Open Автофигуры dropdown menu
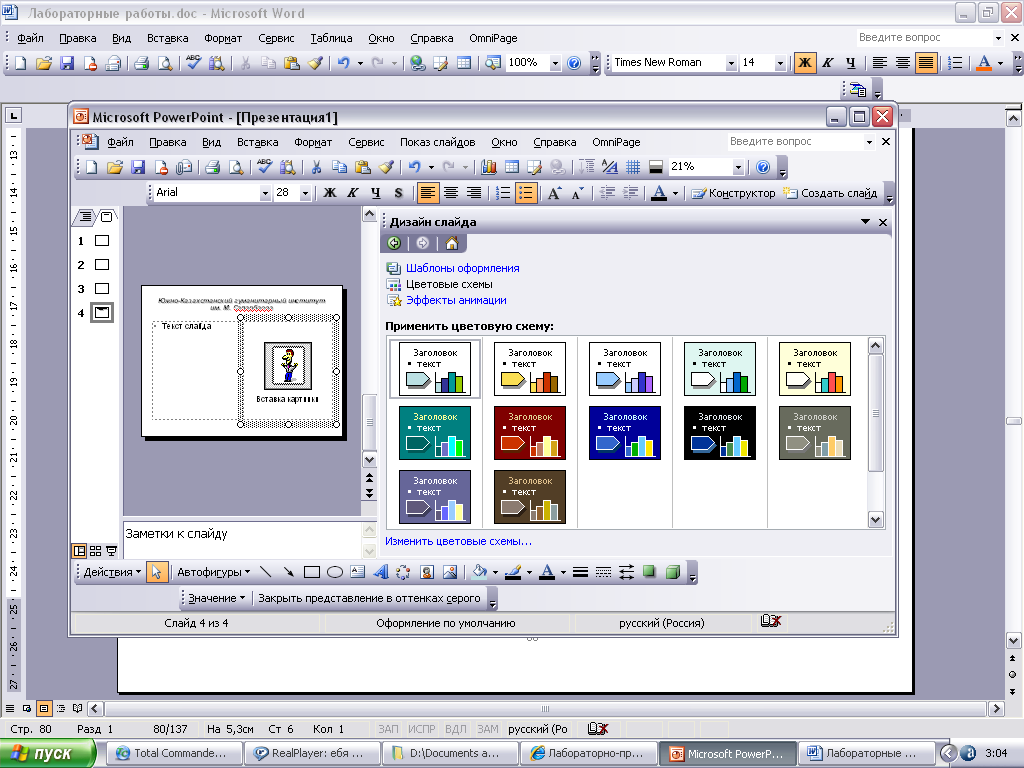Viewport: 1024px width, 768px height. [213, 572]
